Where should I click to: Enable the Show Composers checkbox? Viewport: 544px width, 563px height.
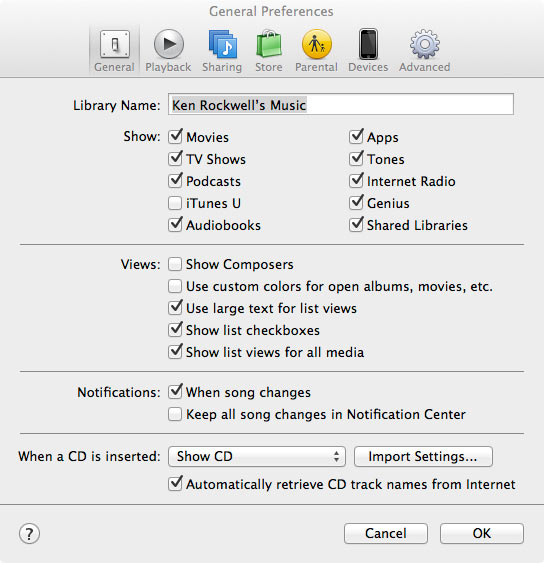click(x=175, y=264)
